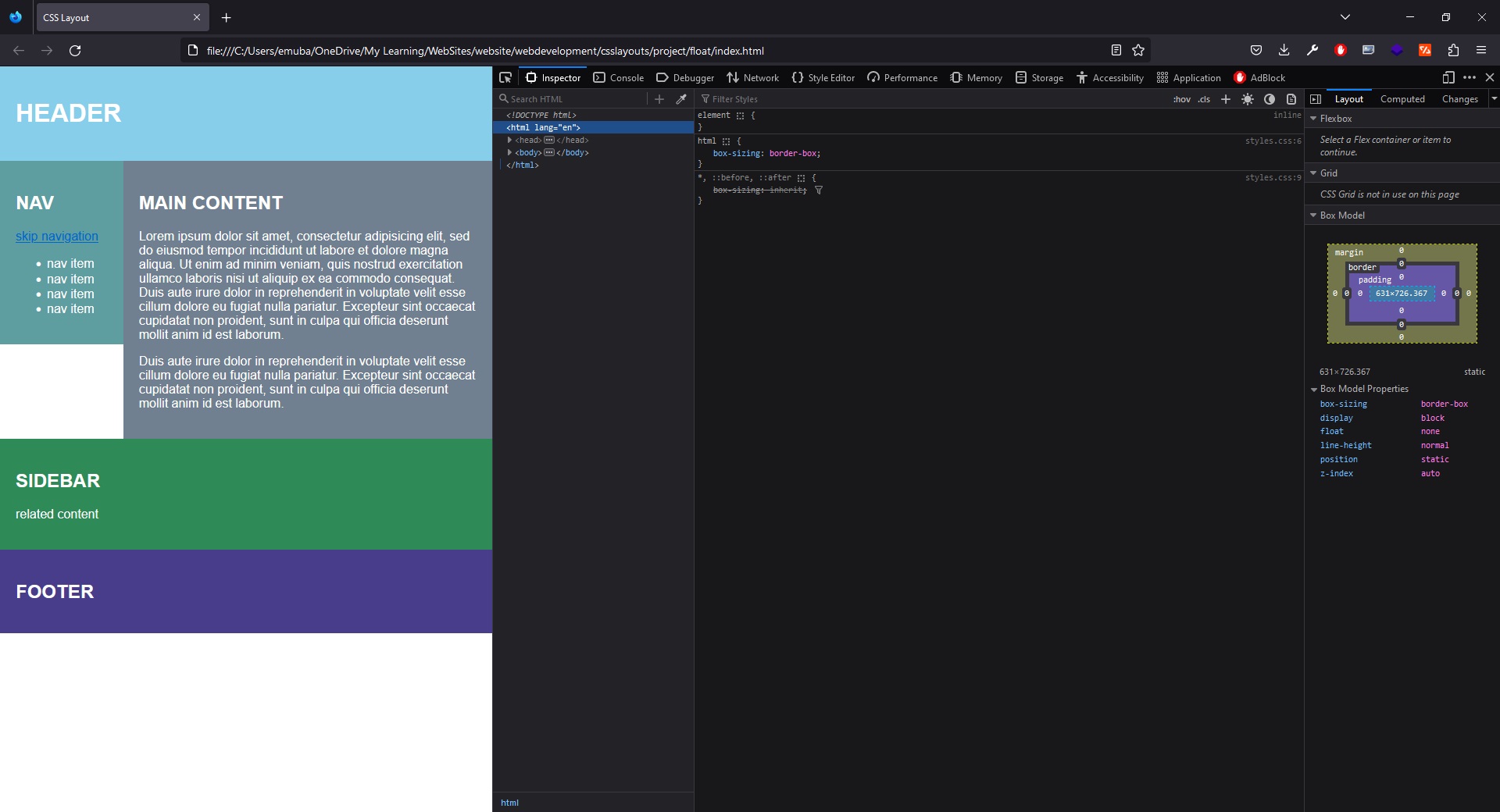The width and height of the screenshot is (1500, 812).
Task: Open styles.css:9 source link
Action: (x=1273, y=178)
